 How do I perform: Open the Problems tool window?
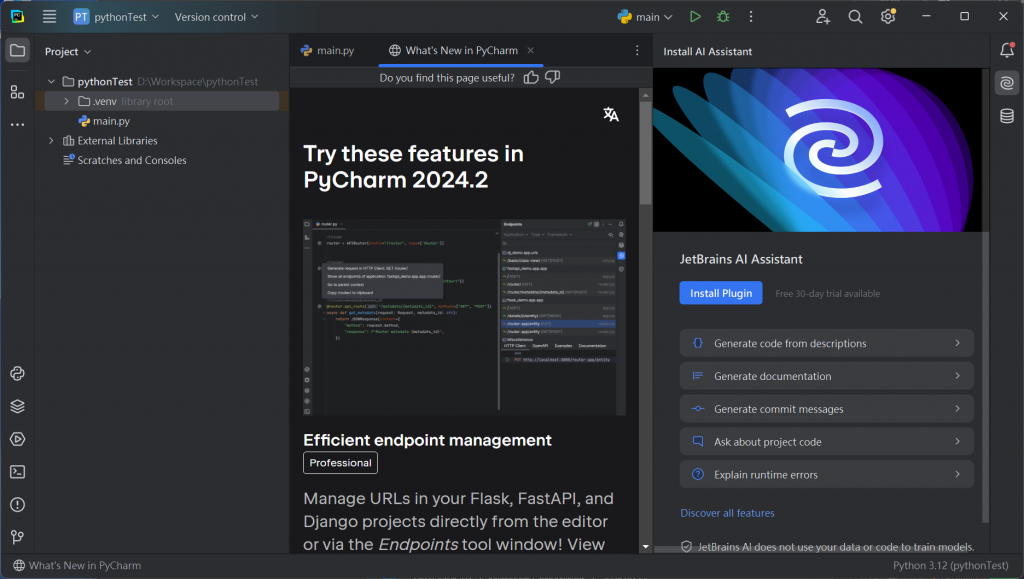point(18,505)
